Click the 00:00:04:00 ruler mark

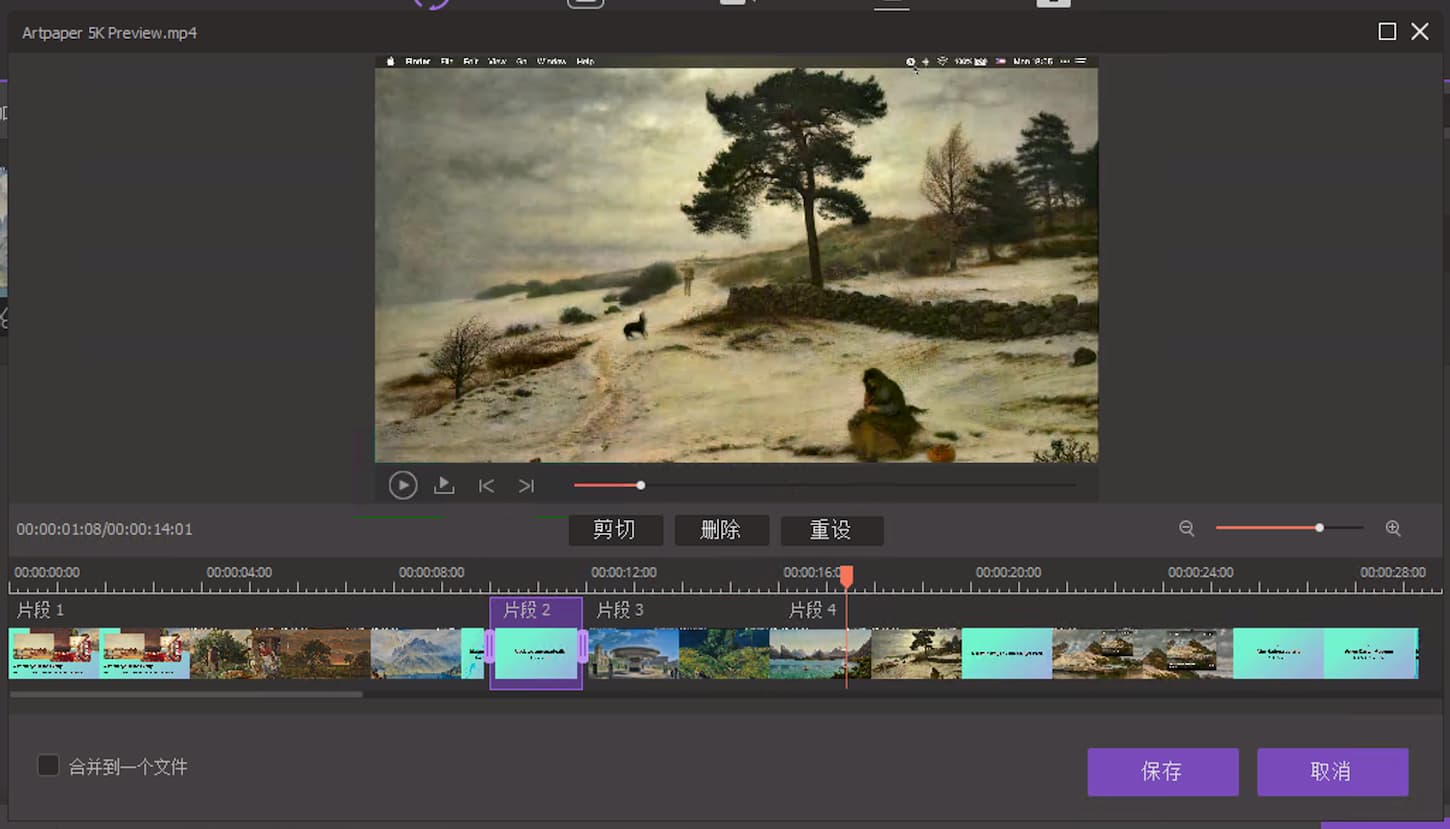pyautogui.click(x=239, y=572)
